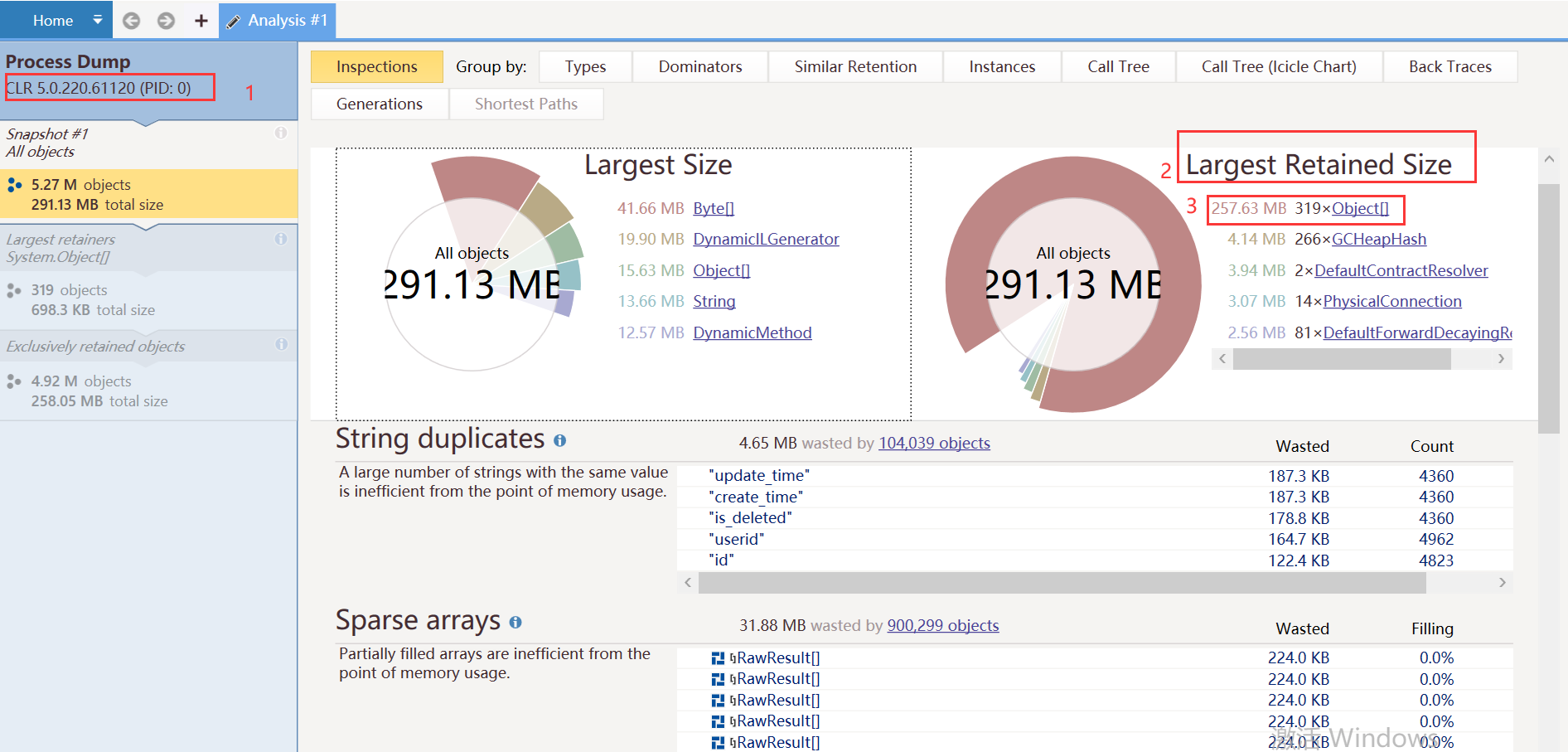Open 319×Object[] retained size link
1568x752 pixels.
(1360, 208)
